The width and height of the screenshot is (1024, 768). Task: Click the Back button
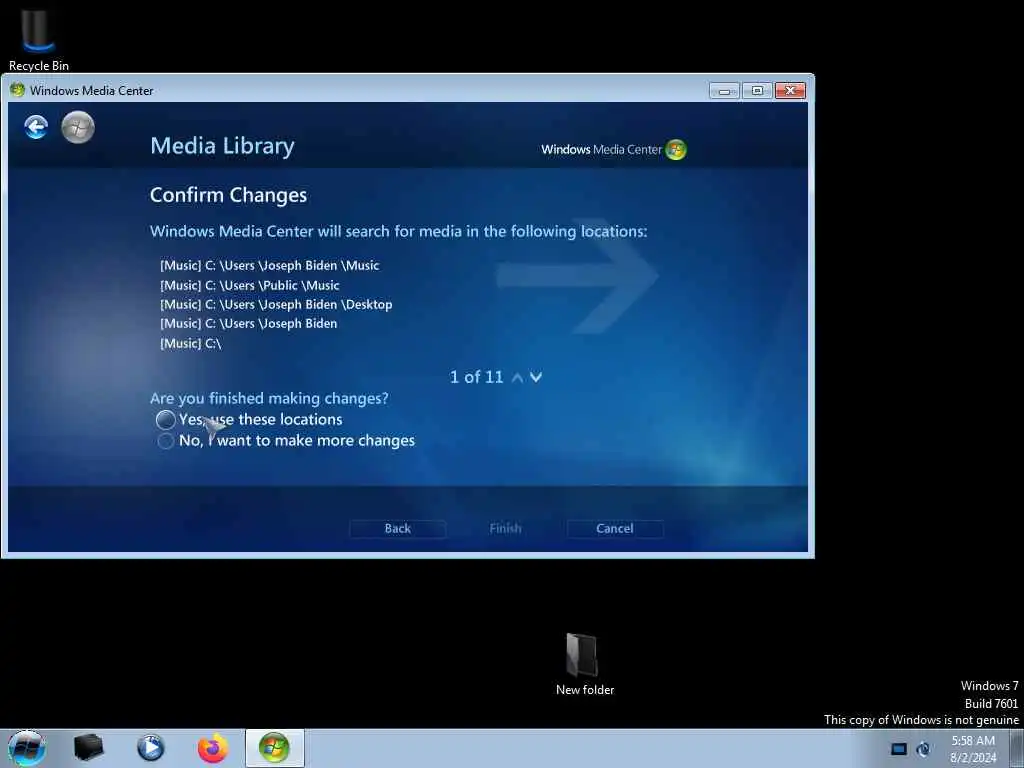(x=398, y=528)
